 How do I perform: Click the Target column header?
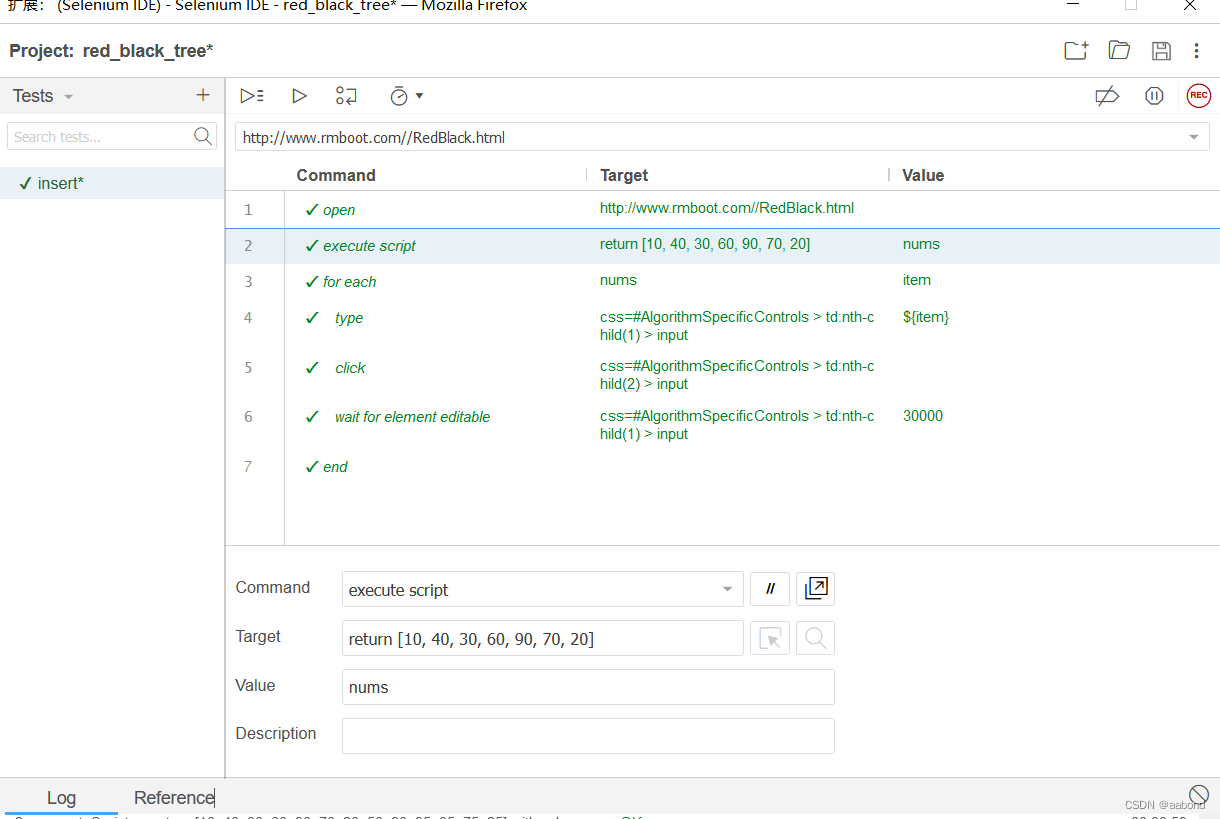(624, 175)
